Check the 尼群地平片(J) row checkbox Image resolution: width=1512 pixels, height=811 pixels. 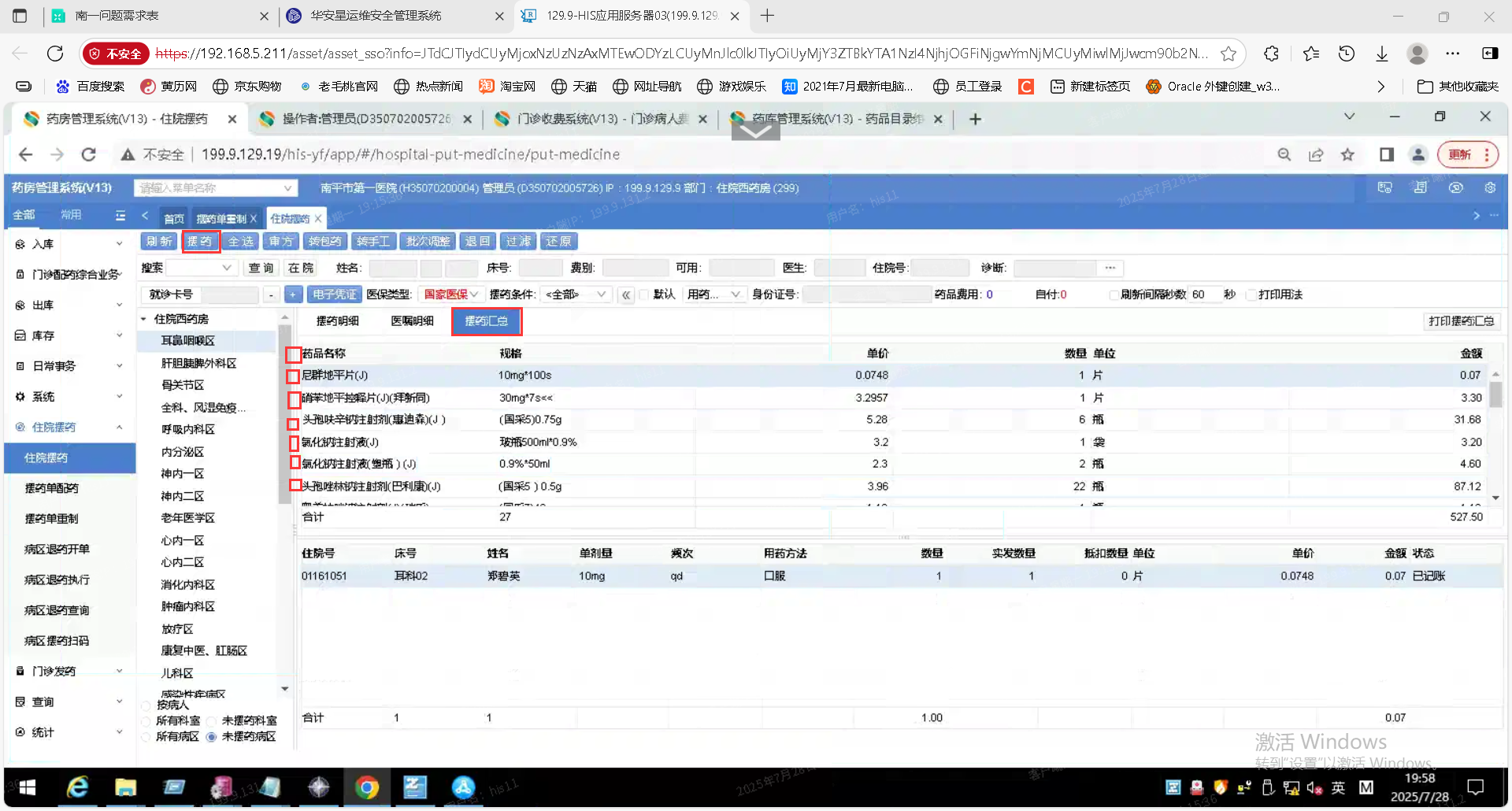(293, 376)
